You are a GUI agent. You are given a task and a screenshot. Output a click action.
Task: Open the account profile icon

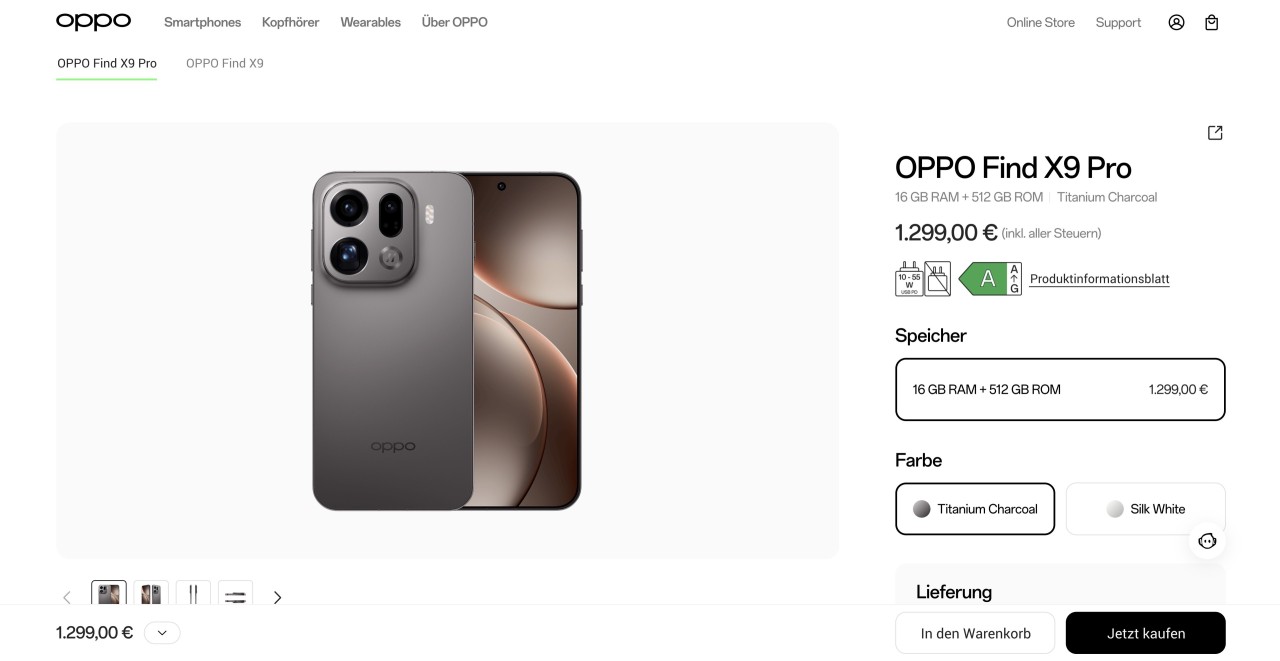[1176, 21]
